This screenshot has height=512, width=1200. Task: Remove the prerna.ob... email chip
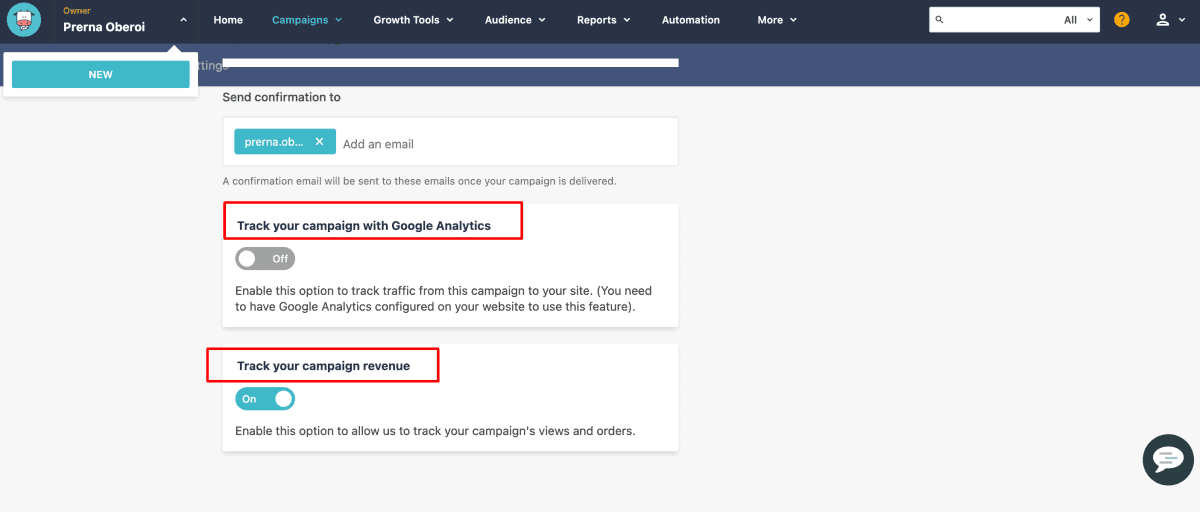pyautogui.click(x=319, y=142)
